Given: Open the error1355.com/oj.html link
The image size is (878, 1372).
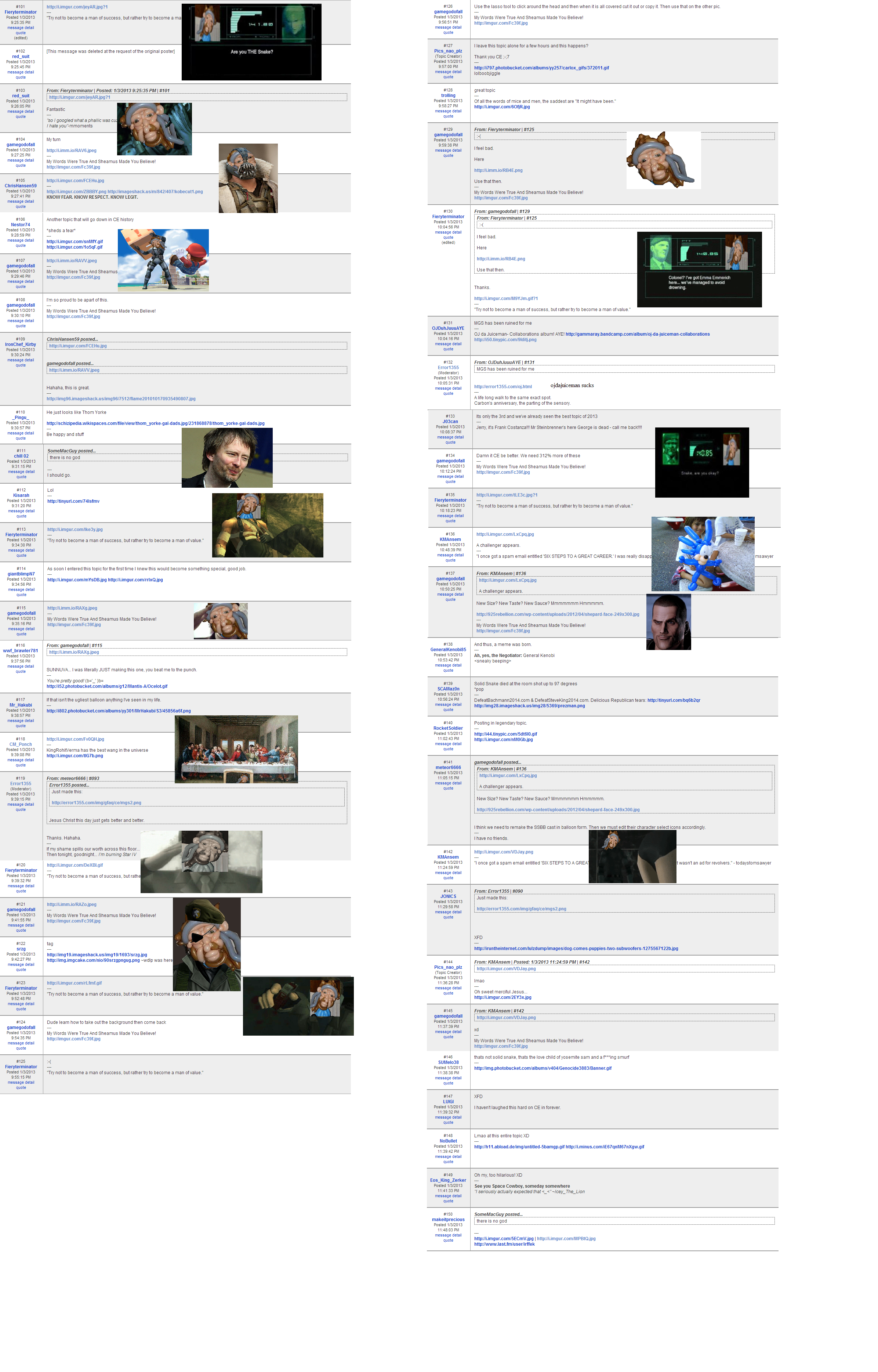Looking at the screenshot, I should 503,387.
